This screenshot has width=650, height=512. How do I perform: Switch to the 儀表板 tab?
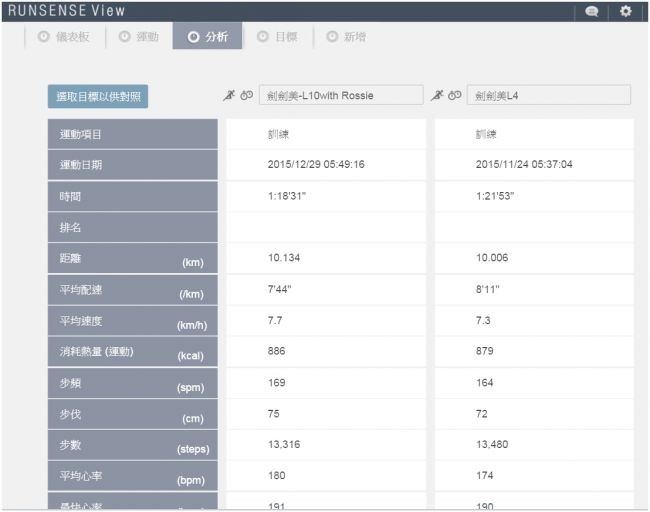point(64,36)
